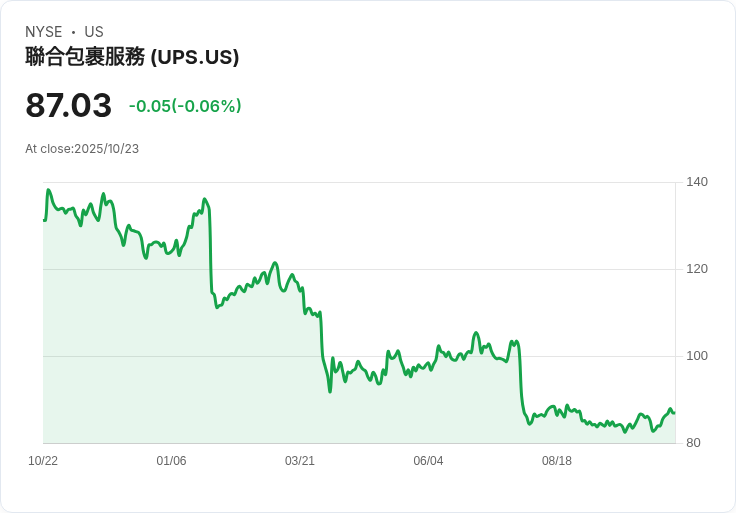Screen dimensions: 736x513
Task: Click the 06/04 x-axis date
Action: tap(428, 461)
